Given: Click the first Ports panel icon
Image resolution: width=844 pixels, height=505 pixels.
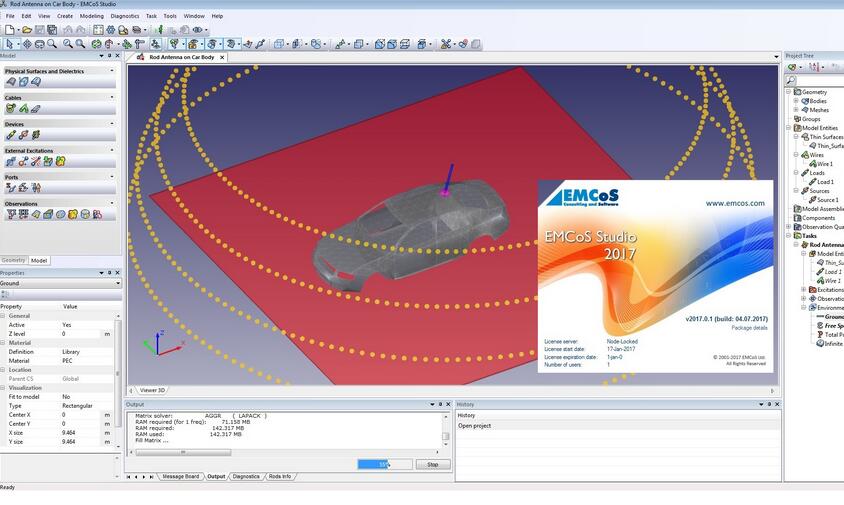Looking at the screenshot, I should [x=10, y=187].
